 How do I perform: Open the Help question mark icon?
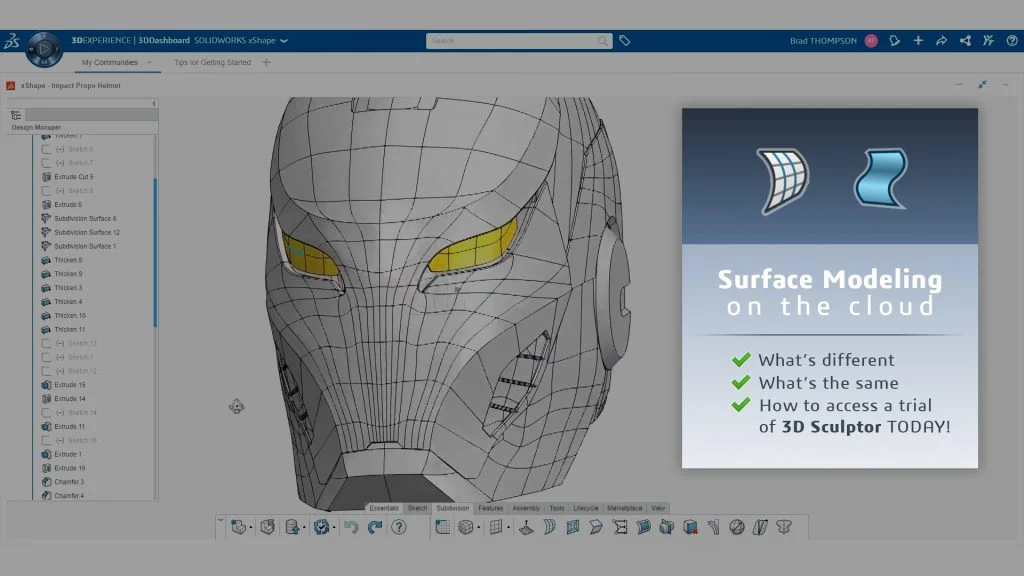(1011, 41)
